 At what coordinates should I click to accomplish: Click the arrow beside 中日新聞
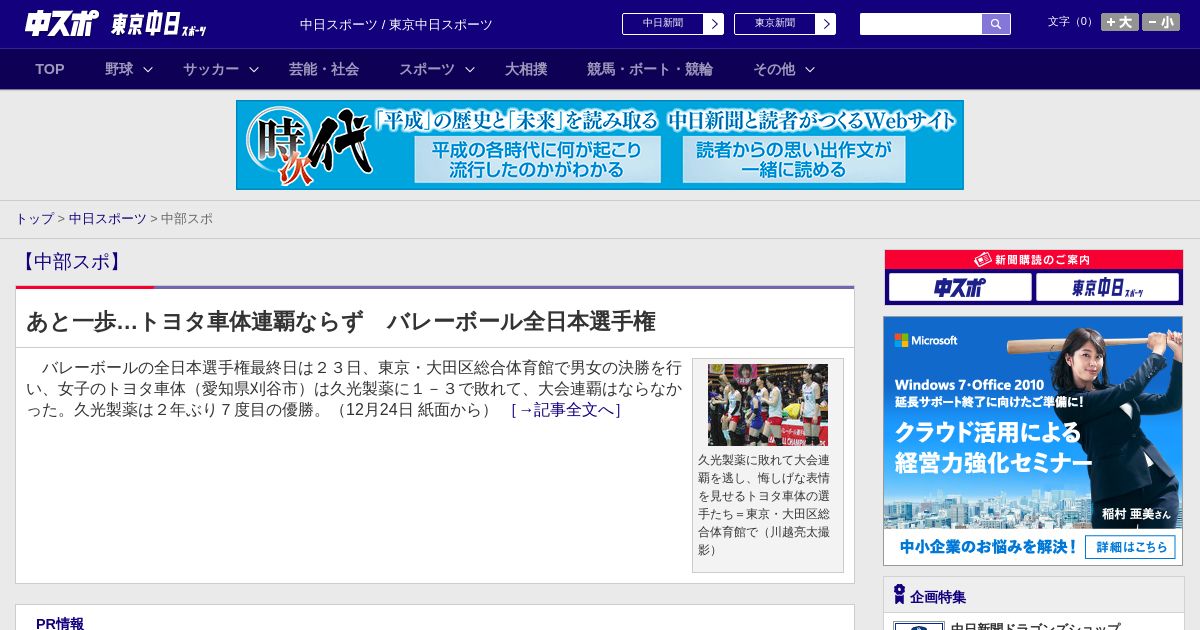tap(714, 24)
